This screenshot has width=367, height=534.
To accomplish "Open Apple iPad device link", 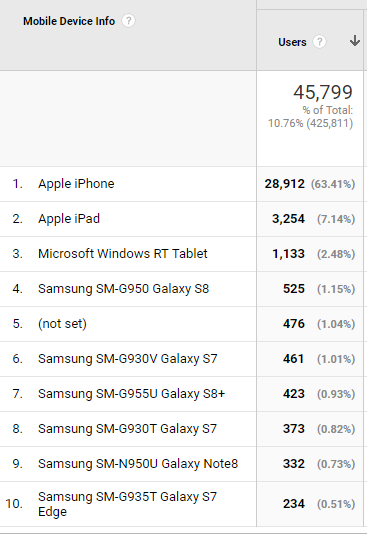I will click(x=69, y=219).
